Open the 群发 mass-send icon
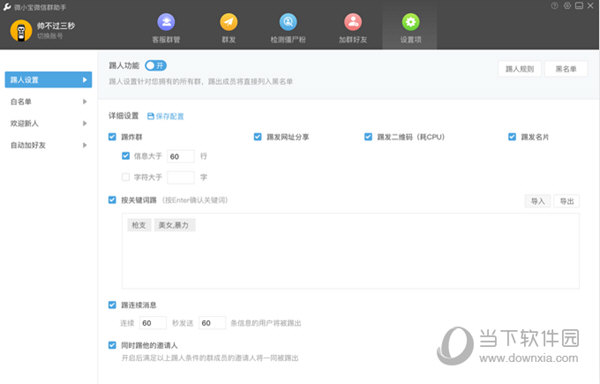This screenshot has width=600, height=384. [228, 22]
